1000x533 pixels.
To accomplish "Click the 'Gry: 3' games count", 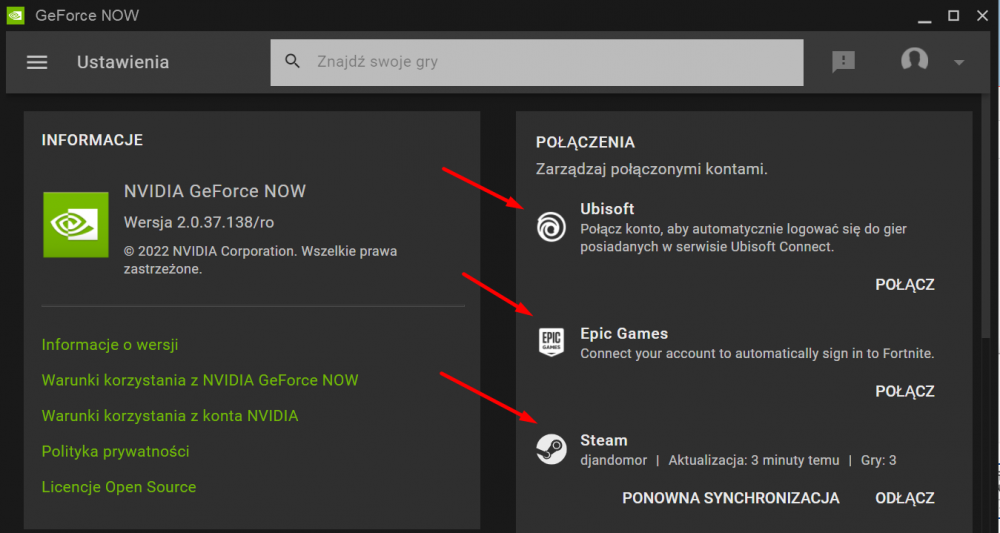I will [879, 460].
